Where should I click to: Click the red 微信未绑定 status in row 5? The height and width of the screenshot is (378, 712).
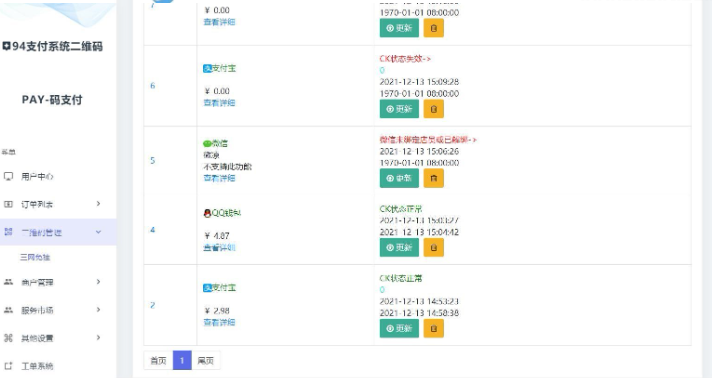point(428,139)
